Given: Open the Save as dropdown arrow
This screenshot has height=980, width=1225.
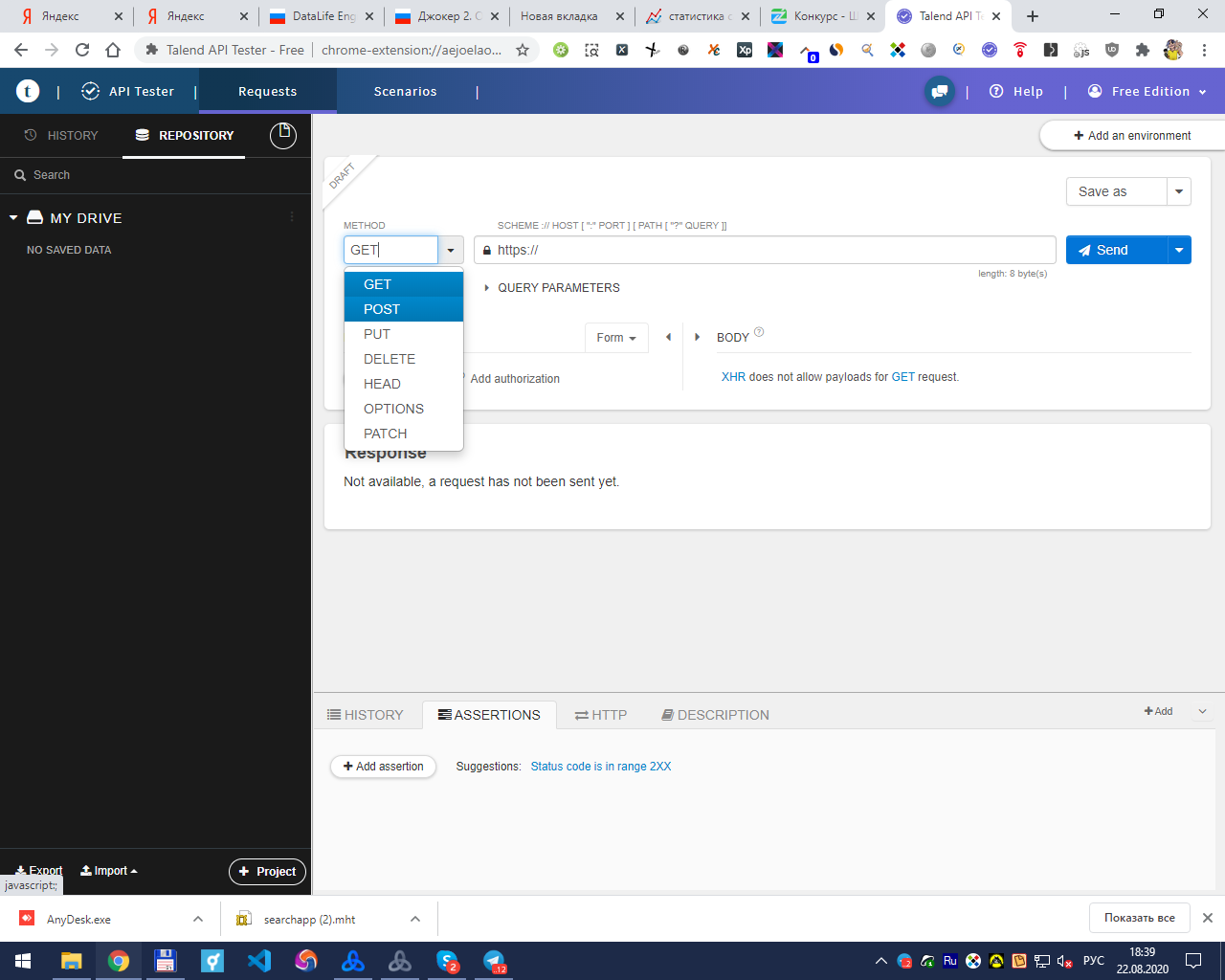Looking at the screenshot, I should [1179, 191].
